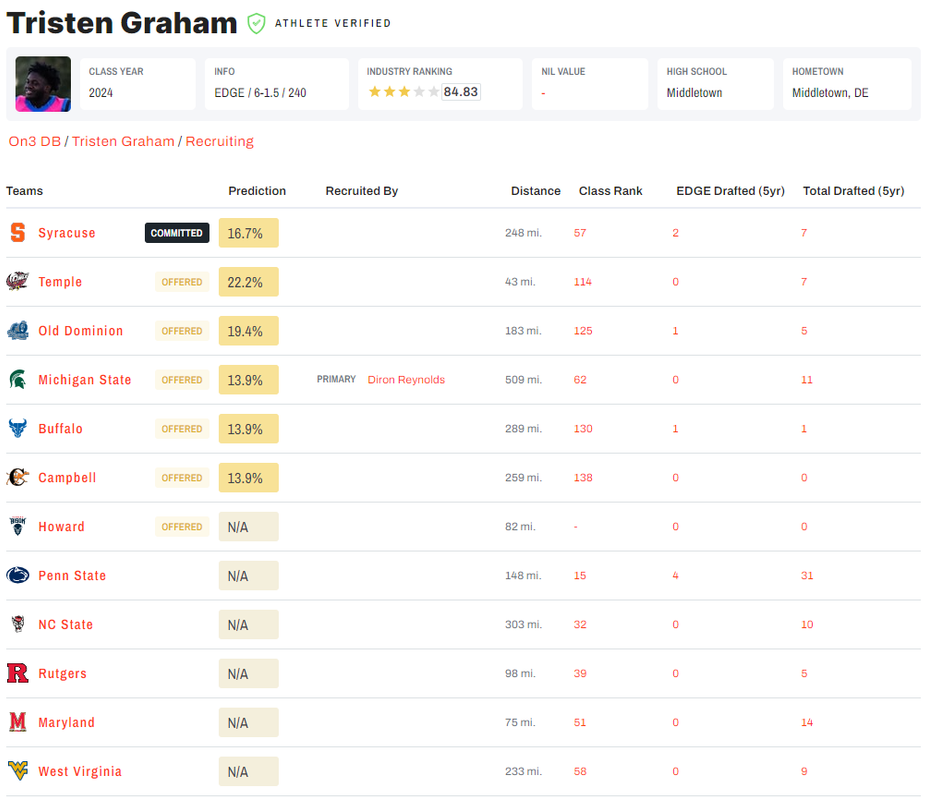This screenshot has height=800, width=928.
Task: Click the OFFERED badge for Howard
Action: click(x=182, y=527)
